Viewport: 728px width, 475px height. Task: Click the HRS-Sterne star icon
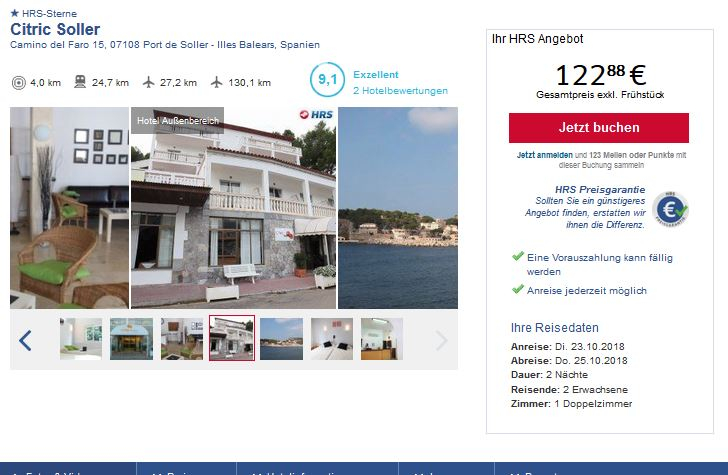(x=14, y=13)
